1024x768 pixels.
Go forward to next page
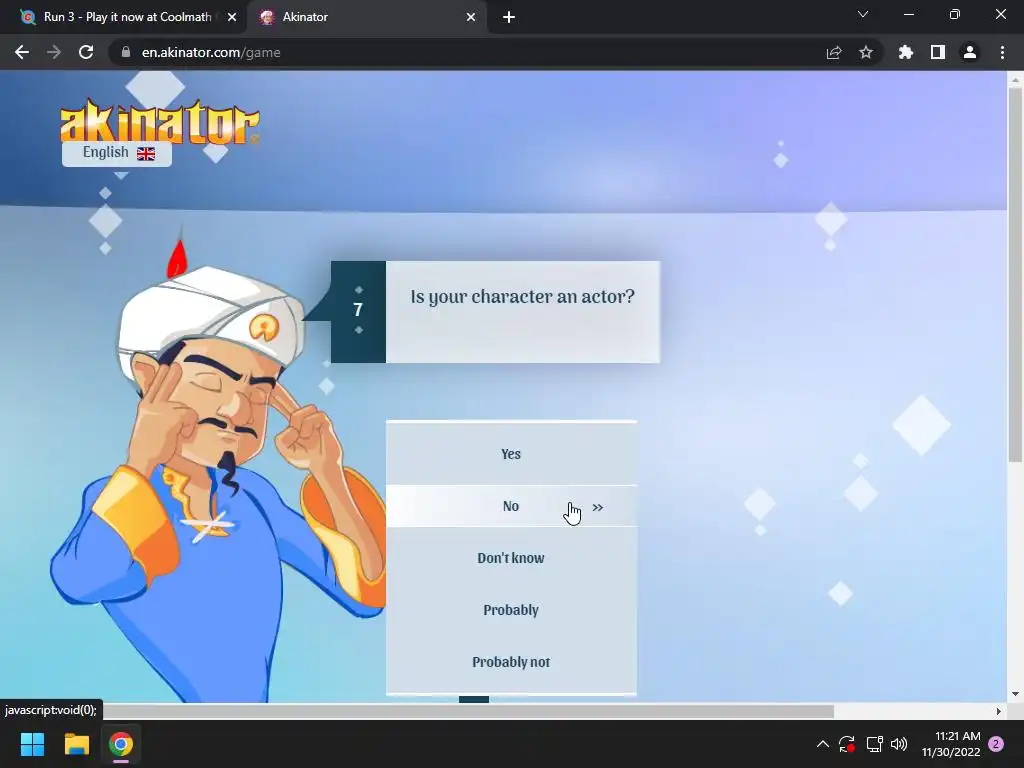54,52
